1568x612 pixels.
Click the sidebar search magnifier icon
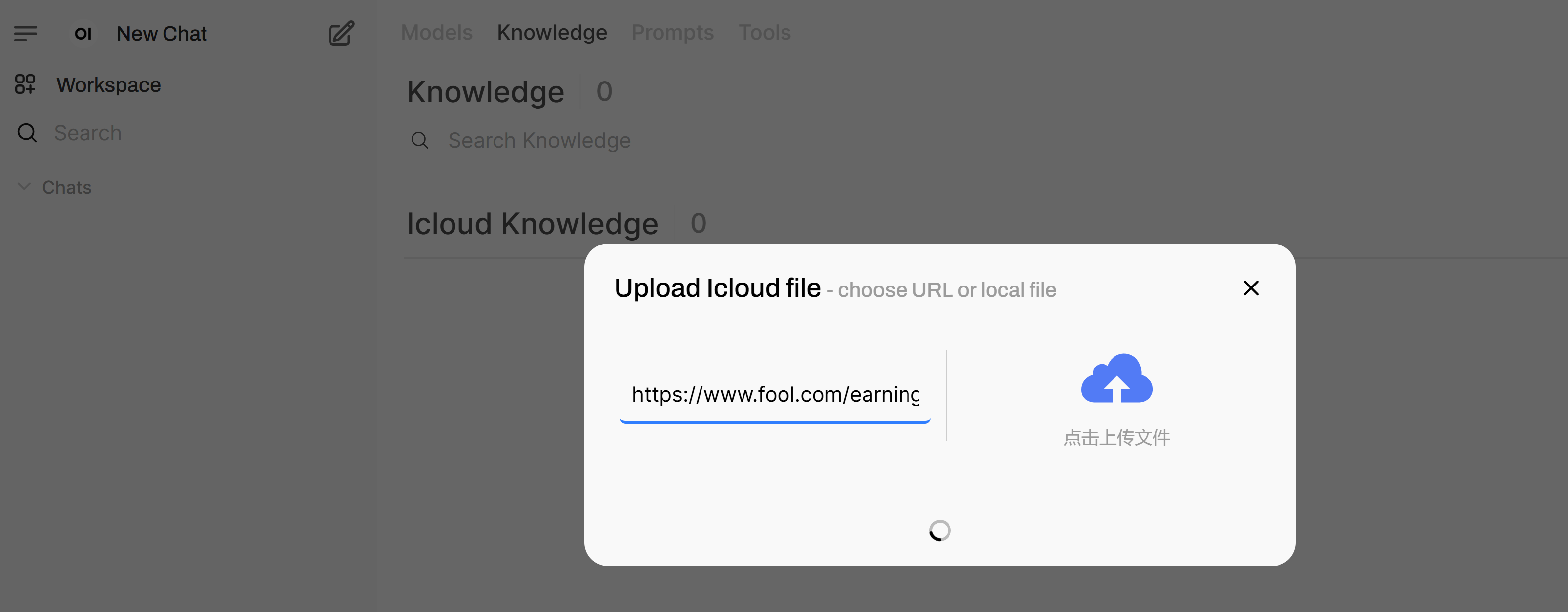tap(27, 132)
